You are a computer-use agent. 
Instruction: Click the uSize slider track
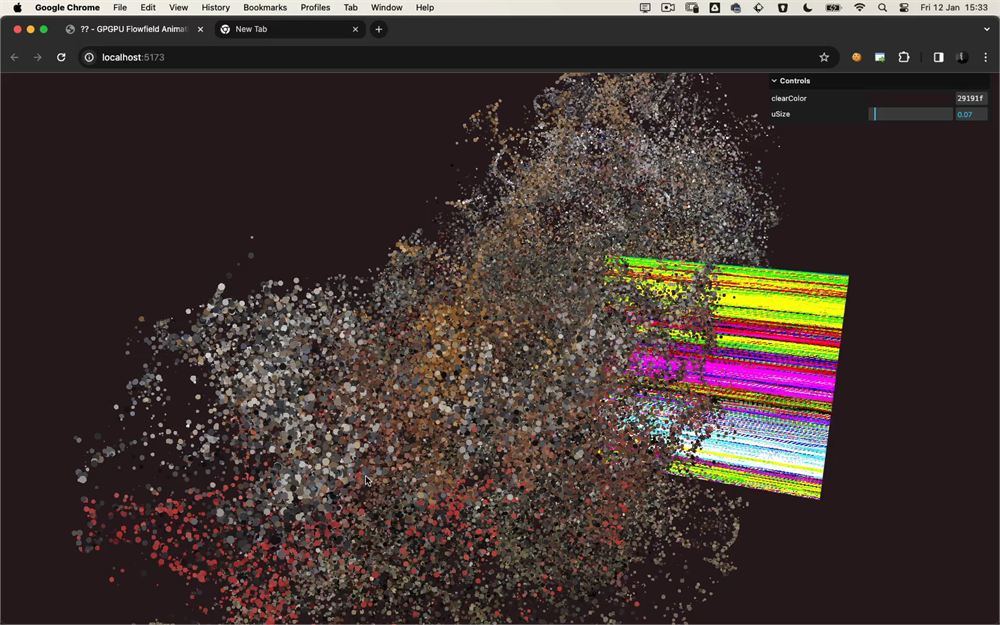(911, 114)
